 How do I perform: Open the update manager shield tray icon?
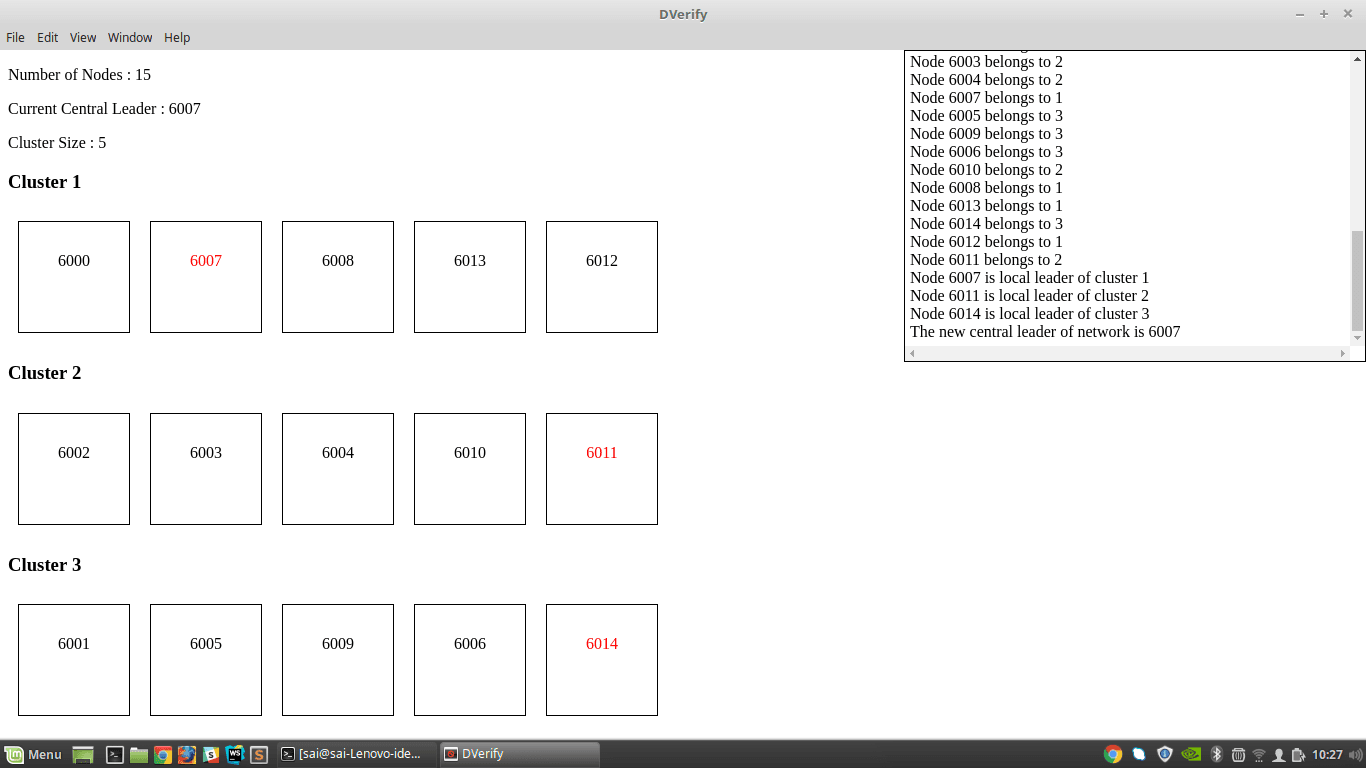pyautogui.click(x=1165, y=754)
